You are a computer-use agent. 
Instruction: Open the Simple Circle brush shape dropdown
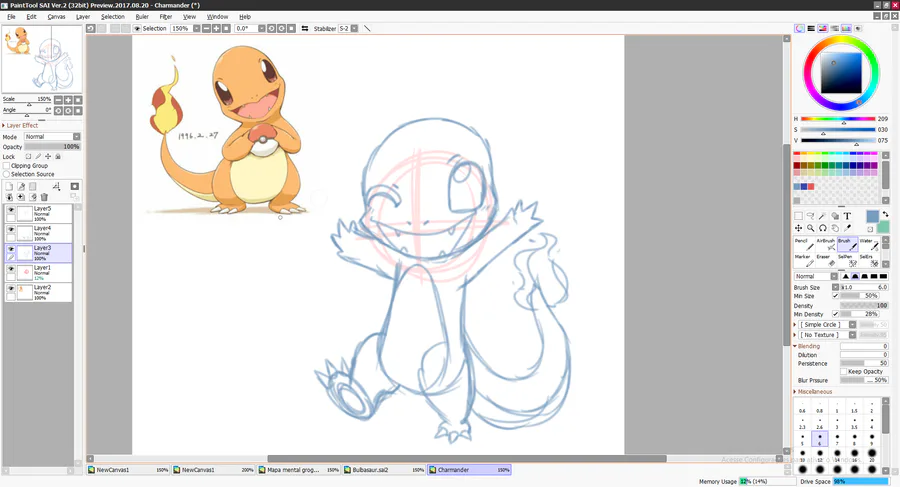coord(852,324)
